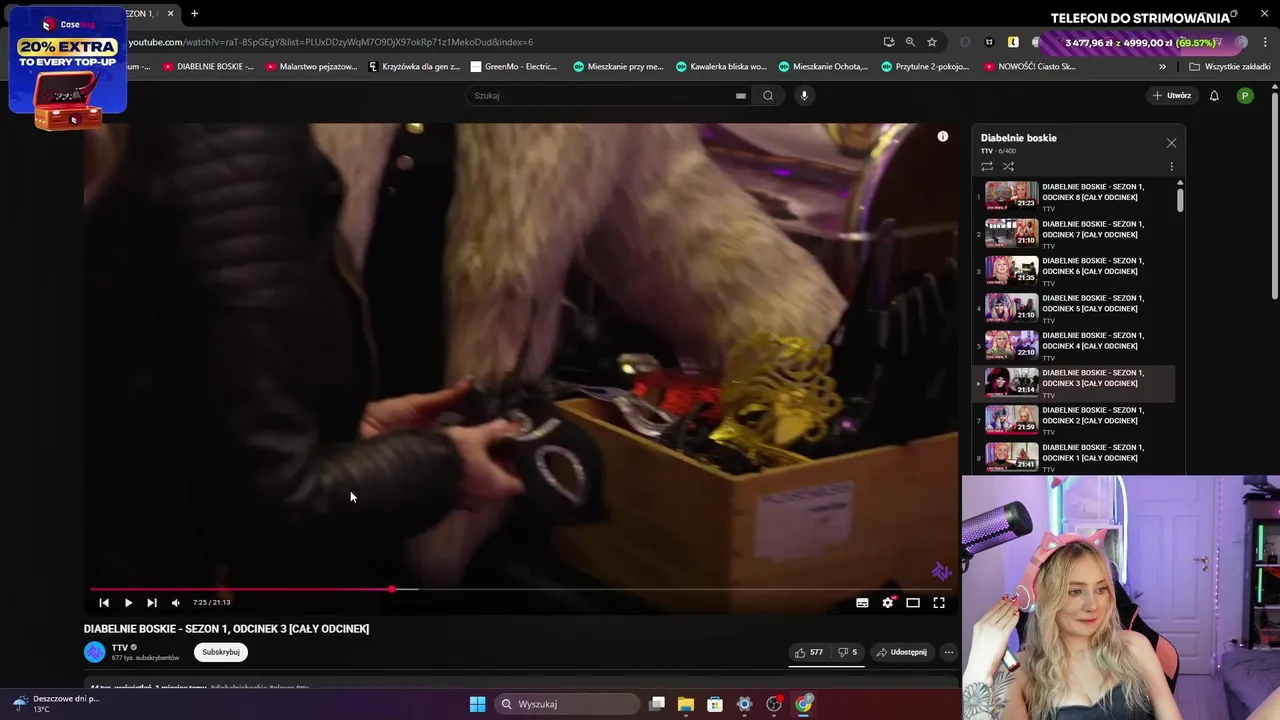Image resolution: width=1280 pixels, height=720 pixels.
Task: Open playlist options three-dot menu
Action: (x=1171, y=166)
